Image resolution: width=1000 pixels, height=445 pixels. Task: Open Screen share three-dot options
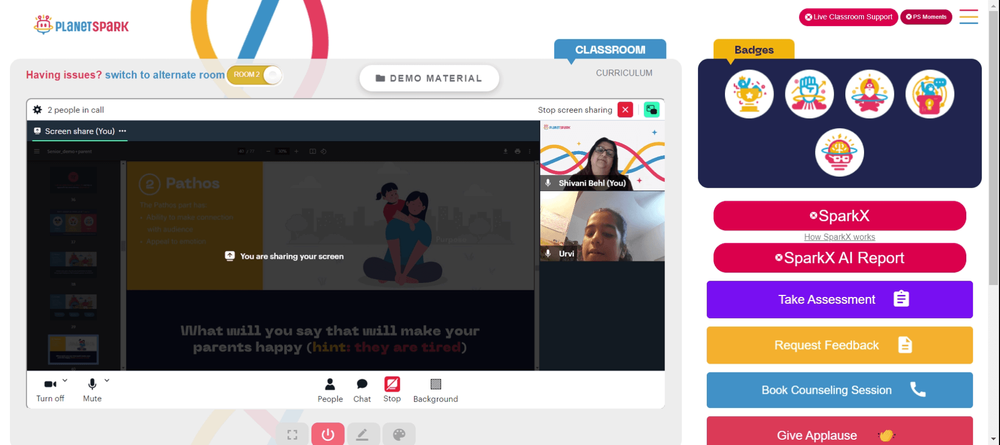click(122, 131)
